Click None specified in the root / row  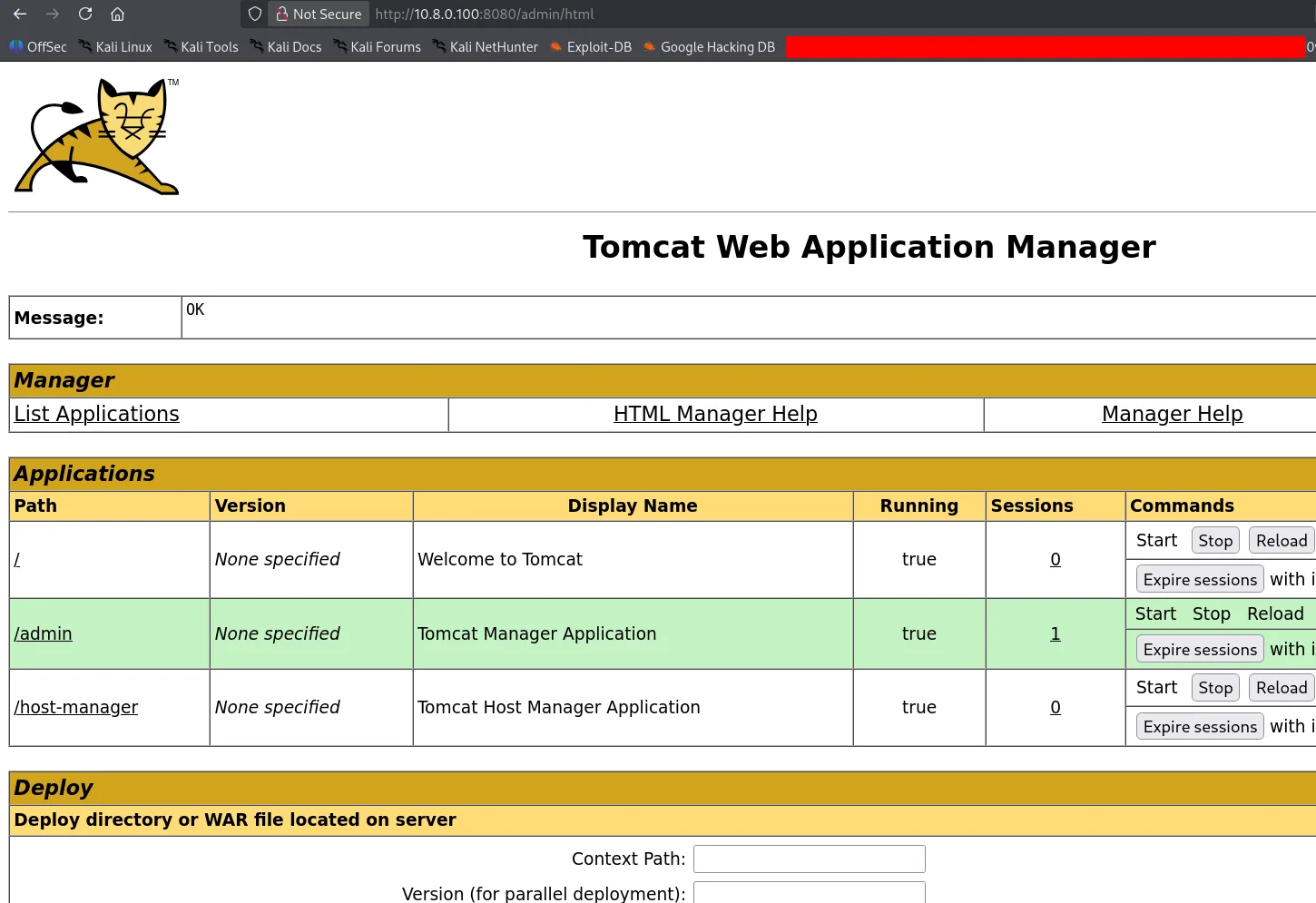(278, 559)
